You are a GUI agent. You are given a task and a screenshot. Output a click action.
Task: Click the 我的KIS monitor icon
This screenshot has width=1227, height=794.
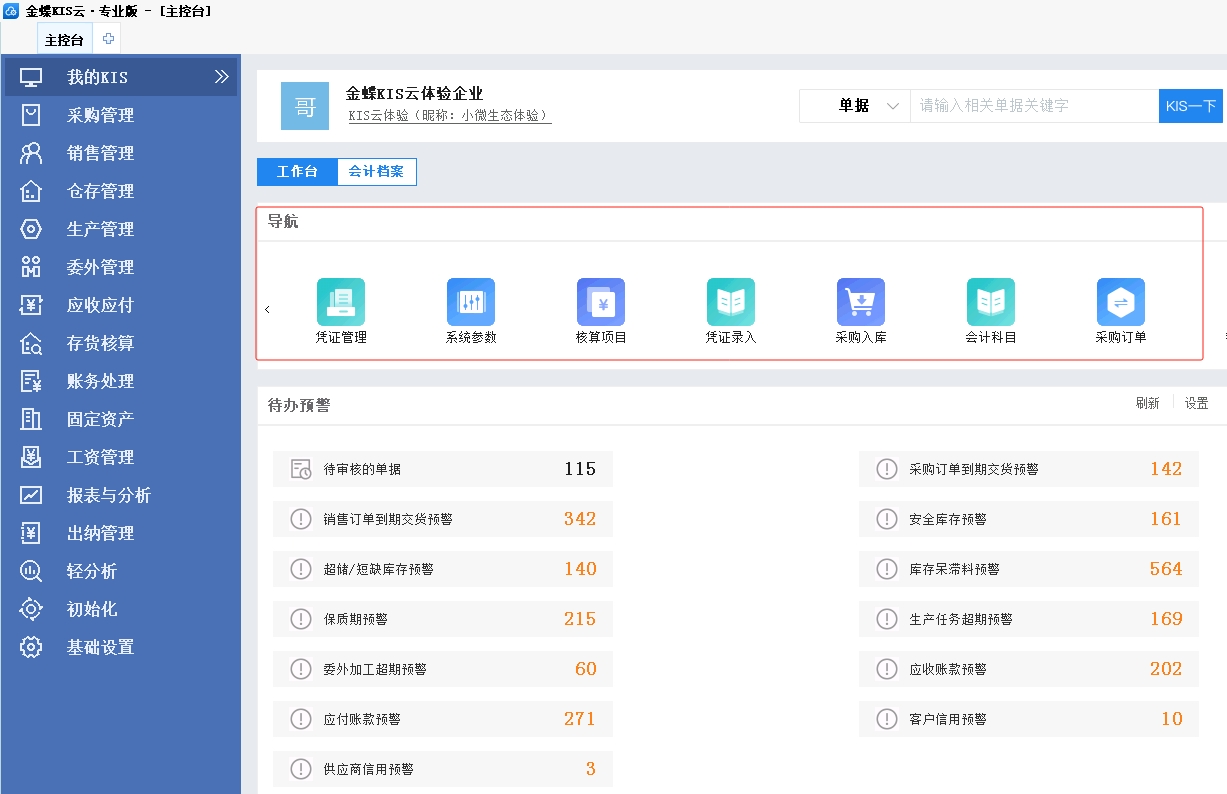(x=32, y=77)
